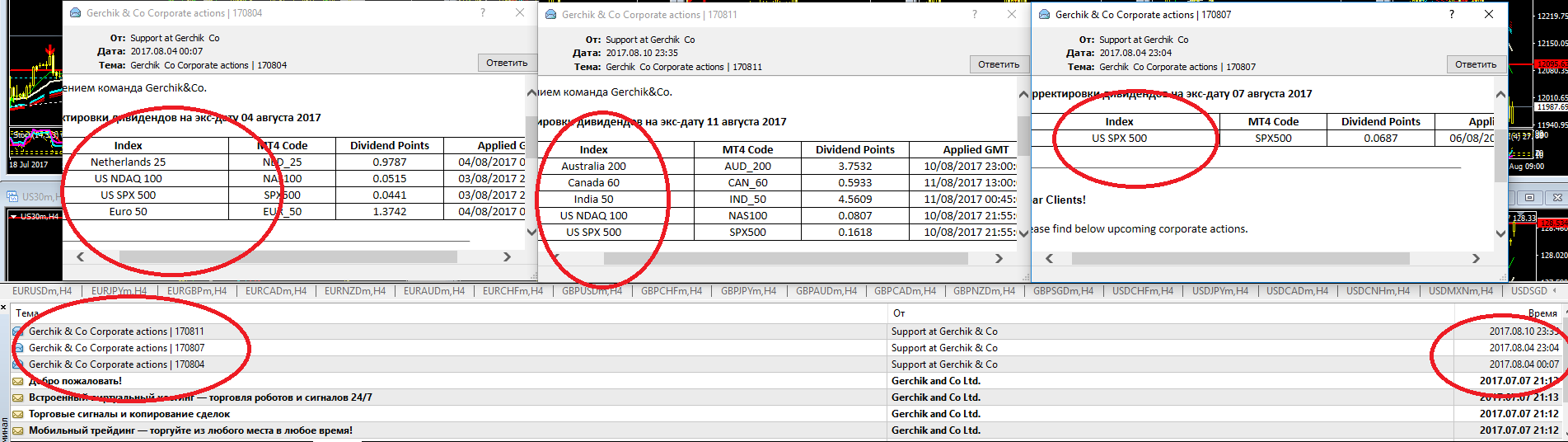The width and height of the screenshot is (1568, 442).
Task: Click the scroll-down arrow in the 170807 dialog
Action: click(x=1500, y=233)
